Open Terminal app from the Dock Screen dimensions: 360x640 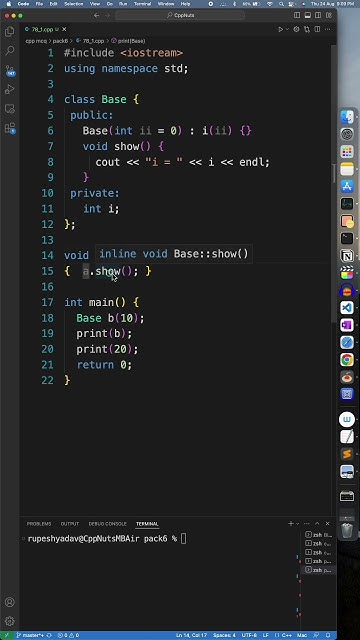tap(347, 238)
